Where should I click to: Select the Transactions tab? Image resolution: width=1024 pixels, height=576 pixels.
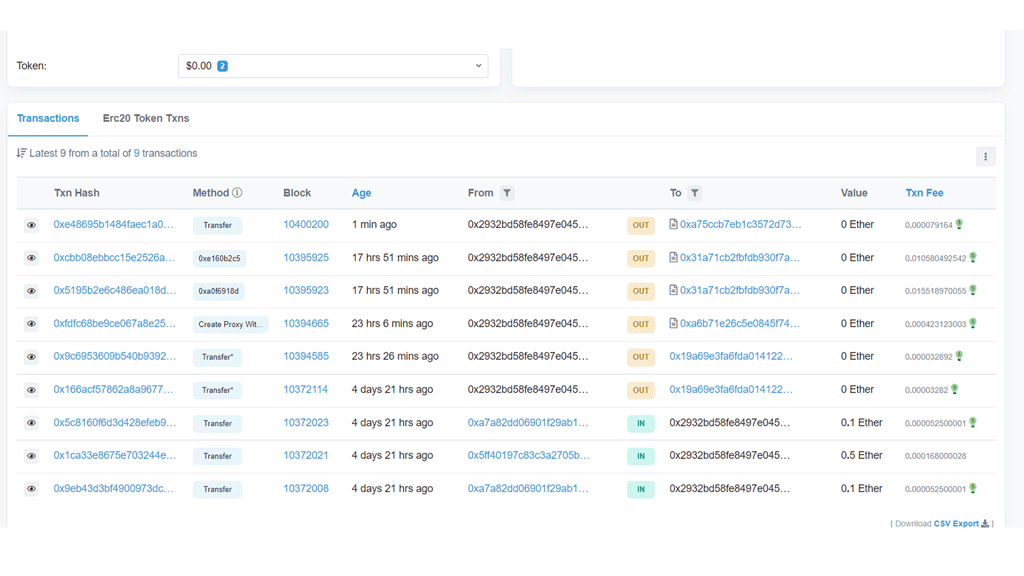48,118
